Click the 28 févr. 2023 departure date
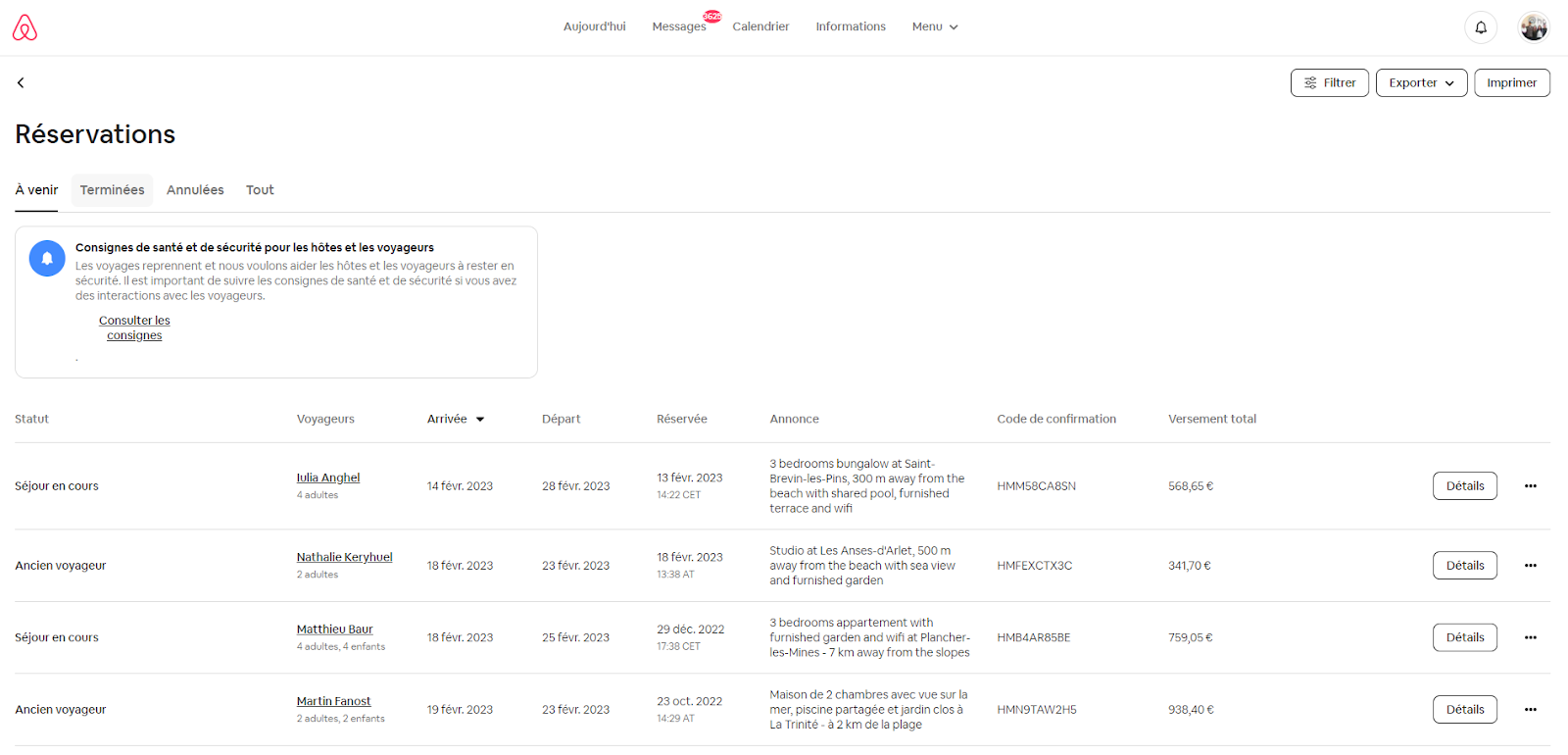Image resolution: width=1568 pixels, height=755 pixels. click(x=575, y=486)
